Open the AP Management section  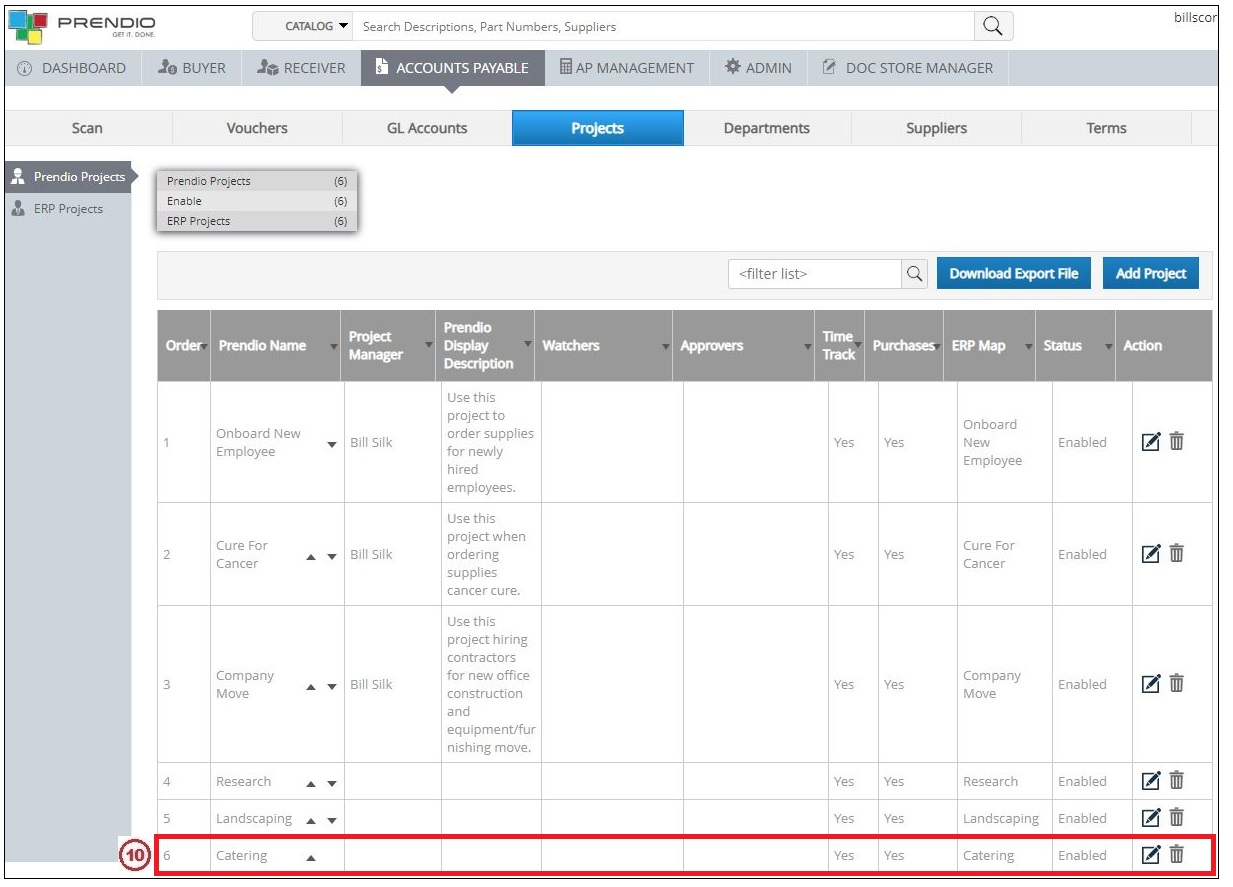pyautogui.click(x=627, y=67)
